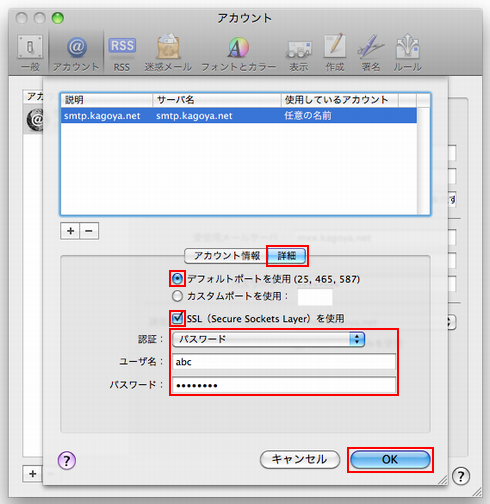This screenshot has width=490, height=504.
Task: Switch to the 詳細 tab
Action: (287, 256)
